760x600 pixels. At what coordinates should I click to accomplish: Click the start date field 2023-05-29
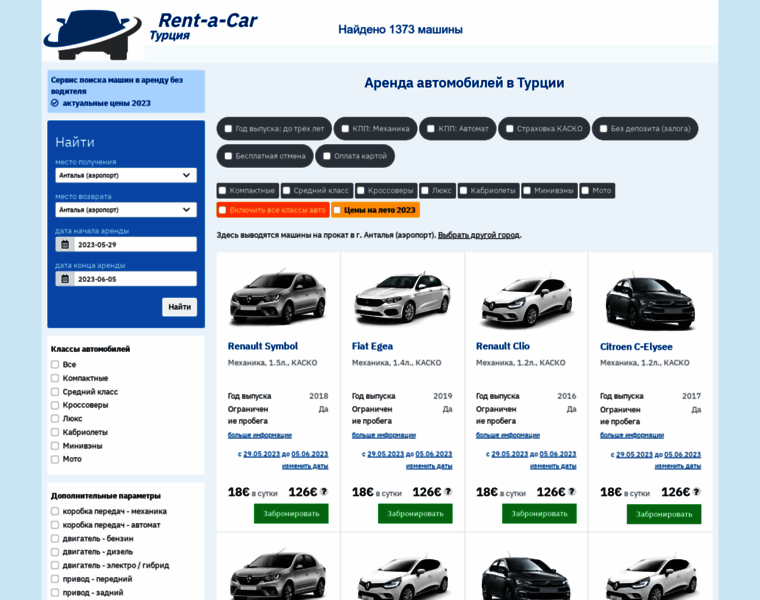(x=135, y=244)
